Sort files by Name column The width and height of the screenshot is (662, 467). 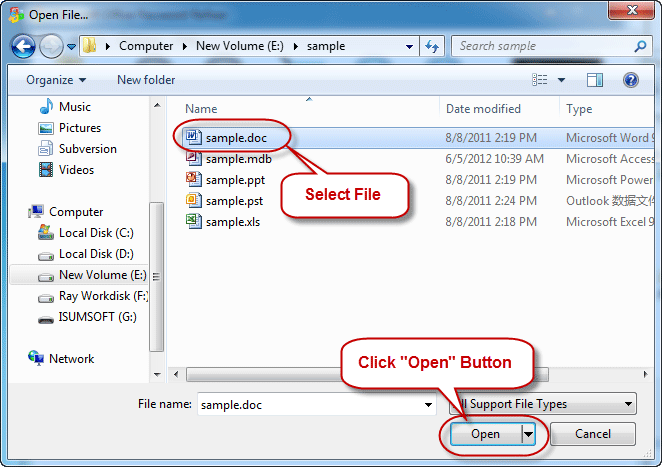tap(201, 109)
